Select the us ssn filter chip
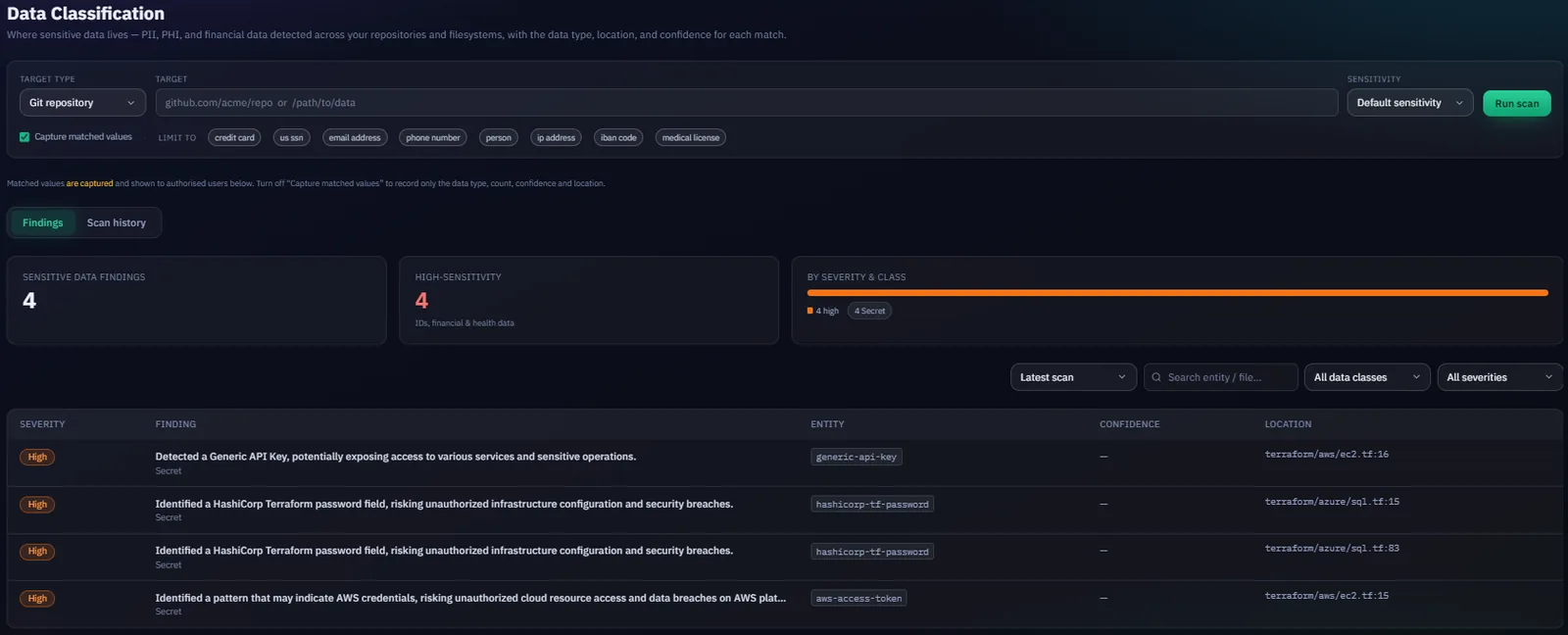 coord(291,138)
